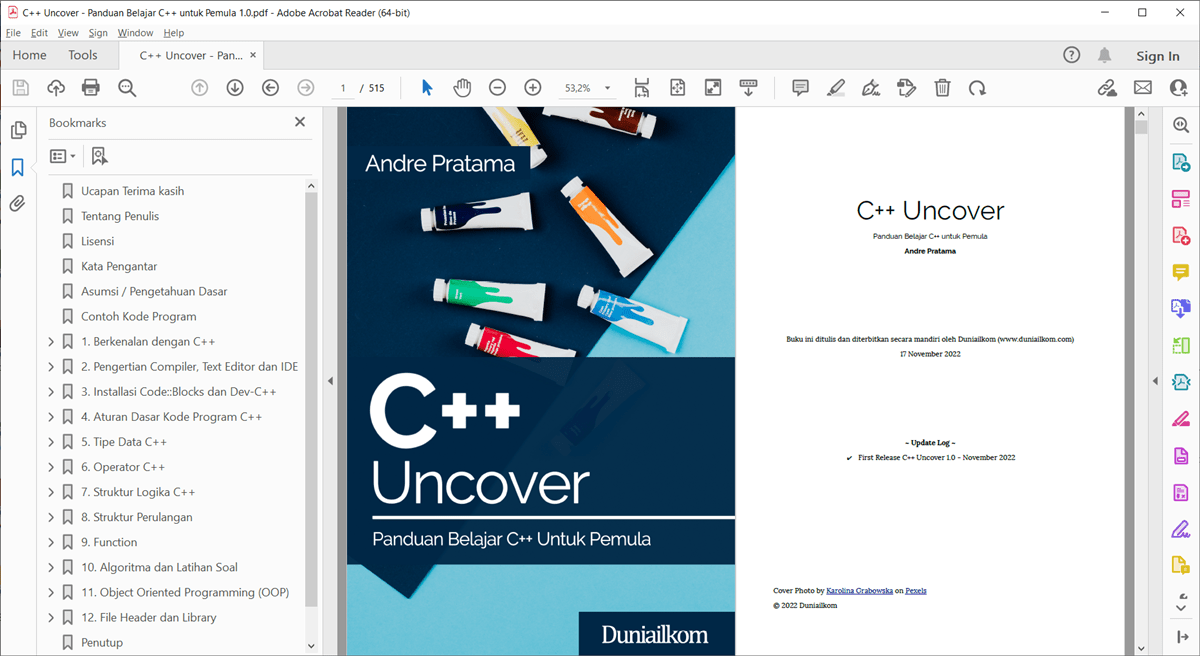Open the Window menu
The width and height of the screenshot is (1200, 656).
136,33
